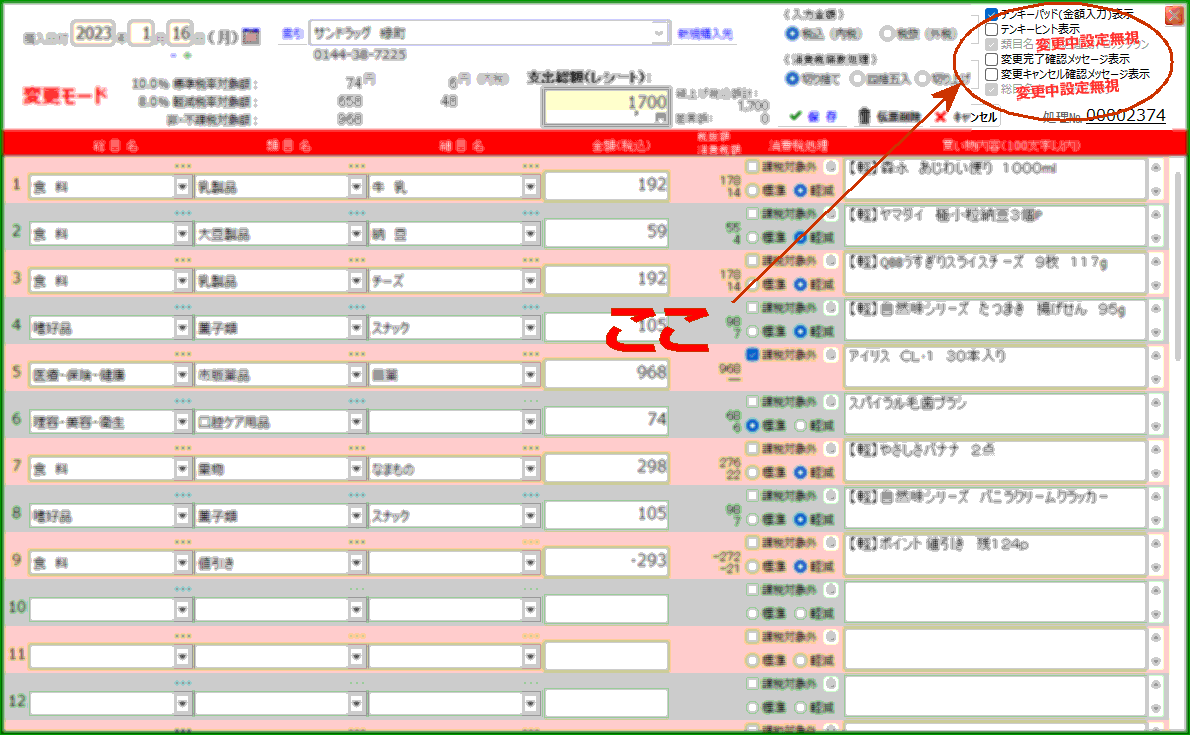1190x735 pixels.
Task: Expand the store name dropdown サンドラッグ
Action: (x=659, y=34)
